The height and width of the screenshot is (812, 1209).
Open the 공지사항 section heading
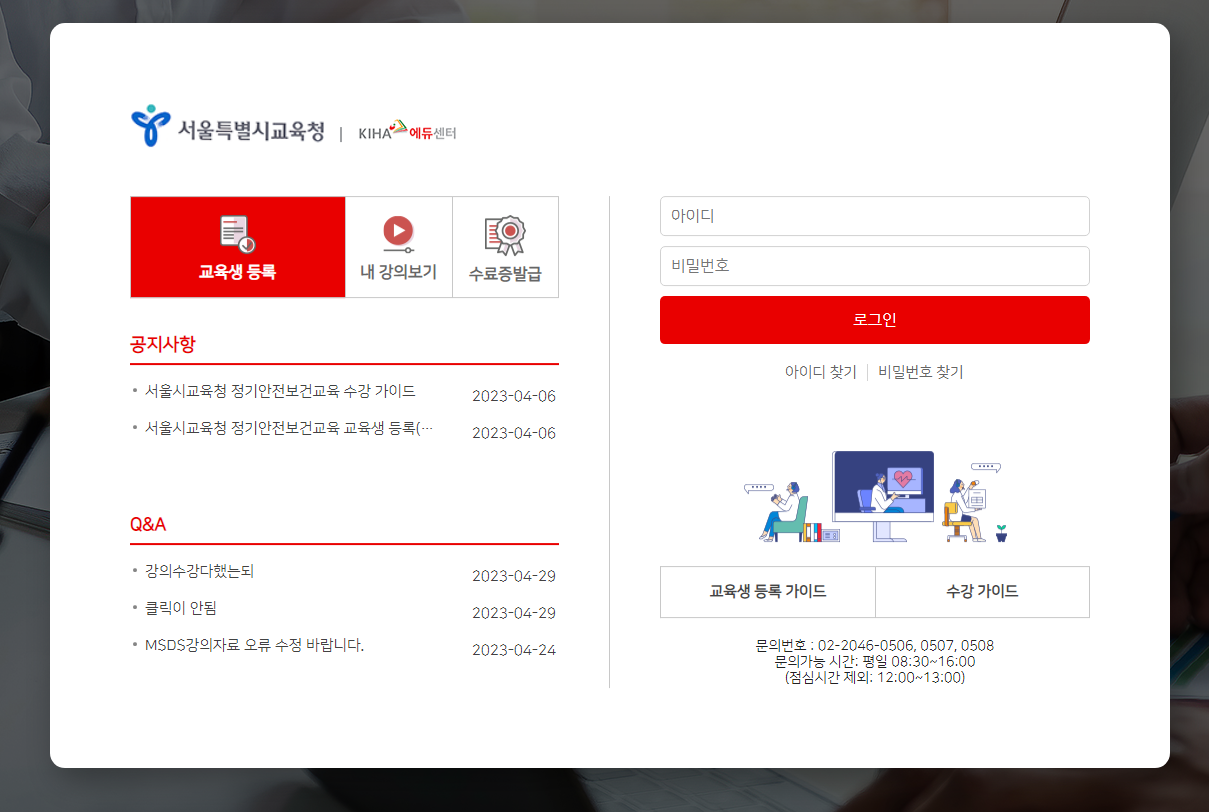[x=163, y=344]
